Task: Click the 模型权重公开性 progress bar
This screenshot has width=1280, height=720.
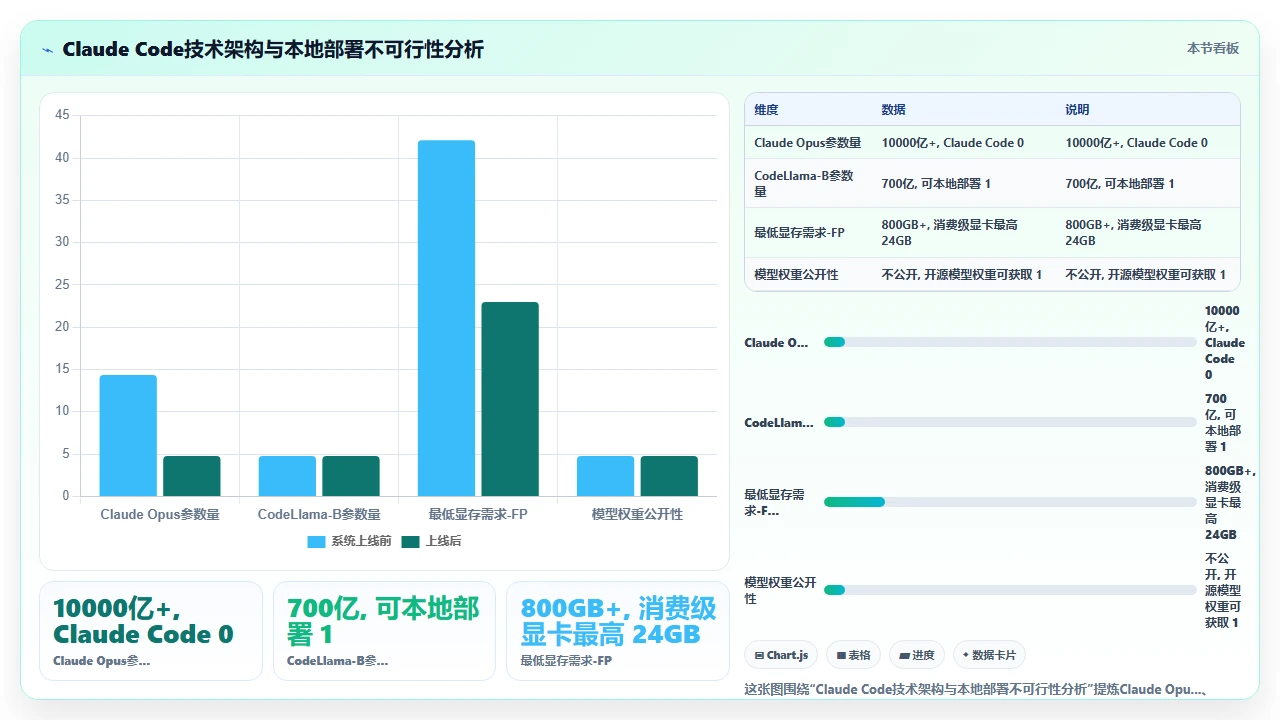Action: point(1010,590)
